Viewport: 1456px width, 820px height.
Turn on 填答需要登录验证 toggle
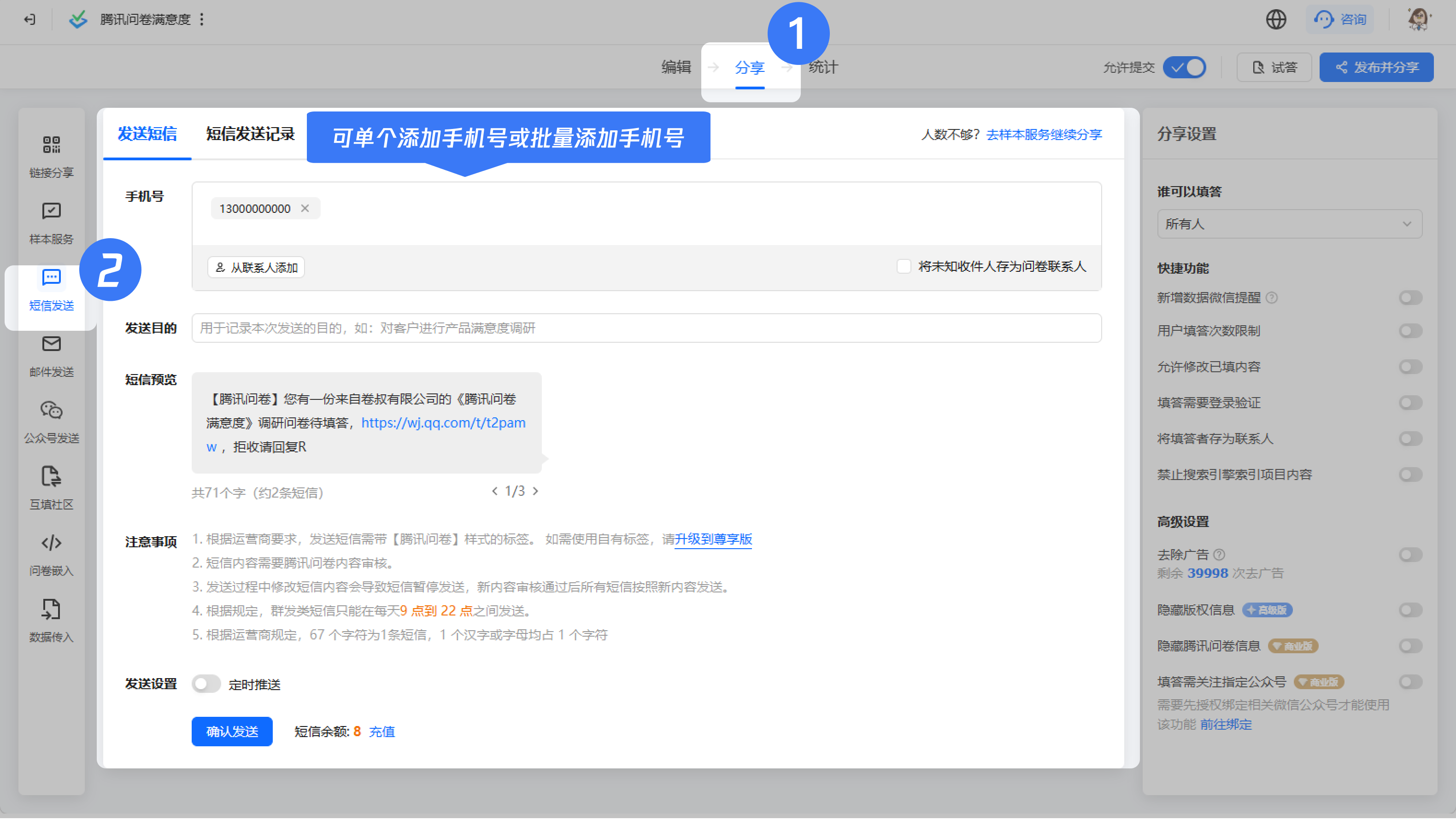1410,403
